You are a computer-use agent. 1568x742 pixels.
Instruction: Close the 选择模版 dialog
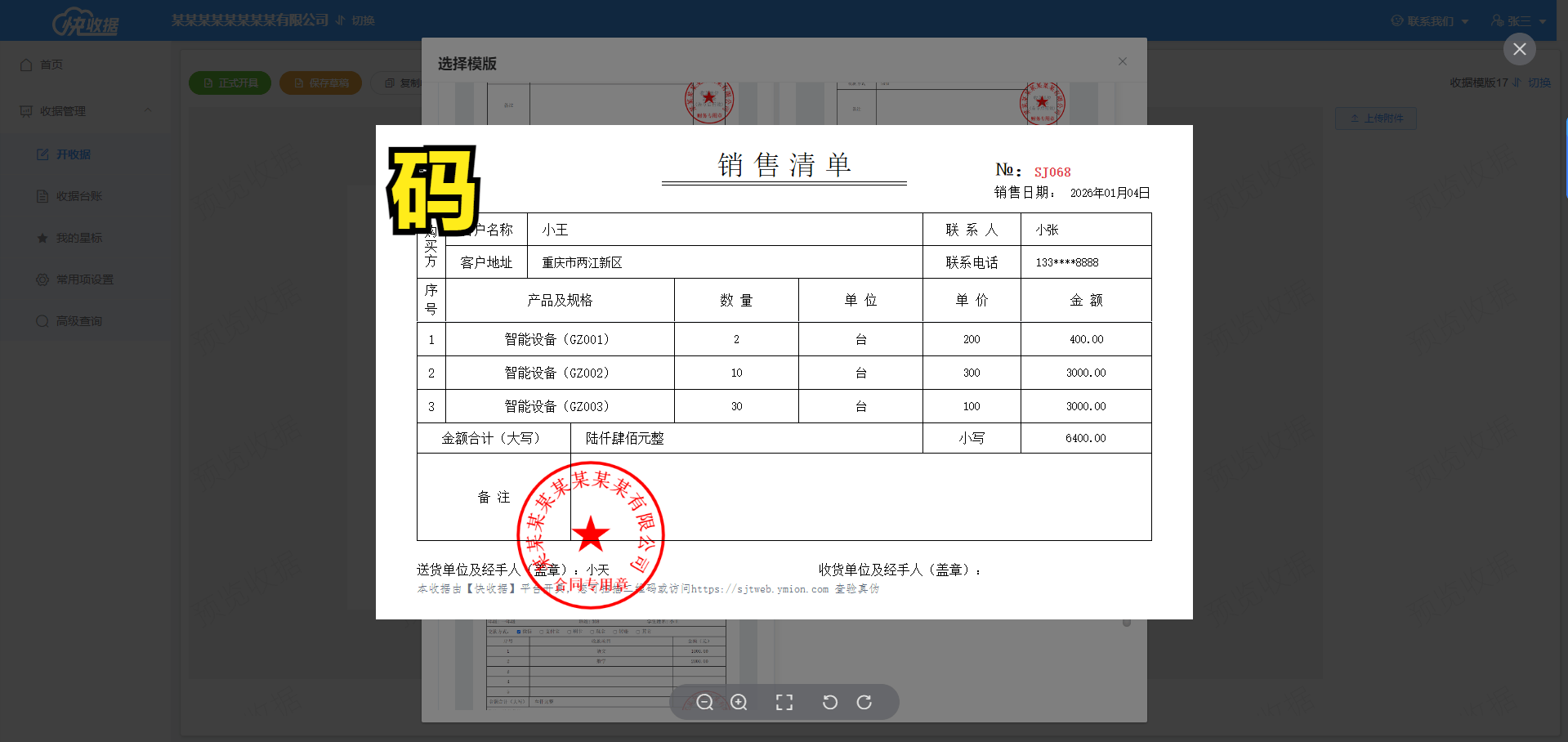[1122, 61]
